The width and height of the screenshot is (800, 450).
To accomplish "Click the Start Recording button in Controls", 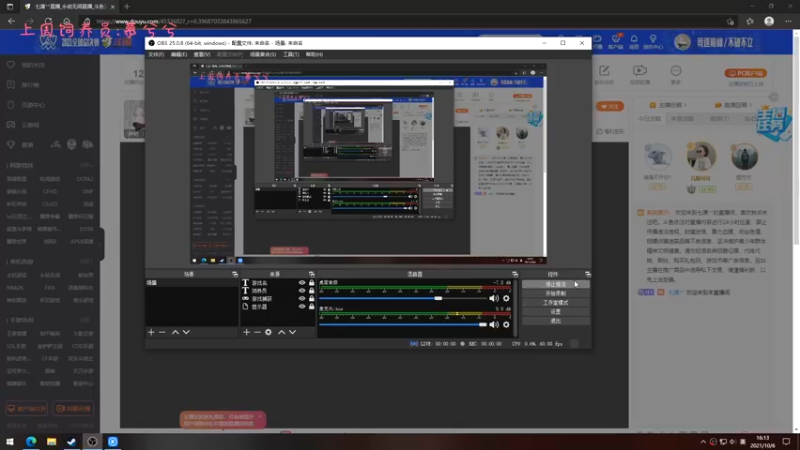I will [556, 293].
